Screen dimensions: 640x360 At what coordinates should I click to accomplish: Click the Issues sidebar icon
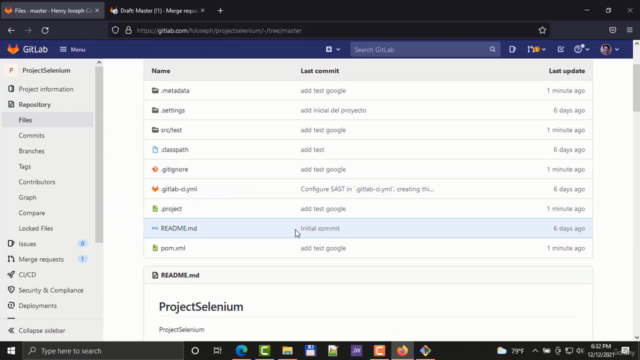[x=11, y=244]
